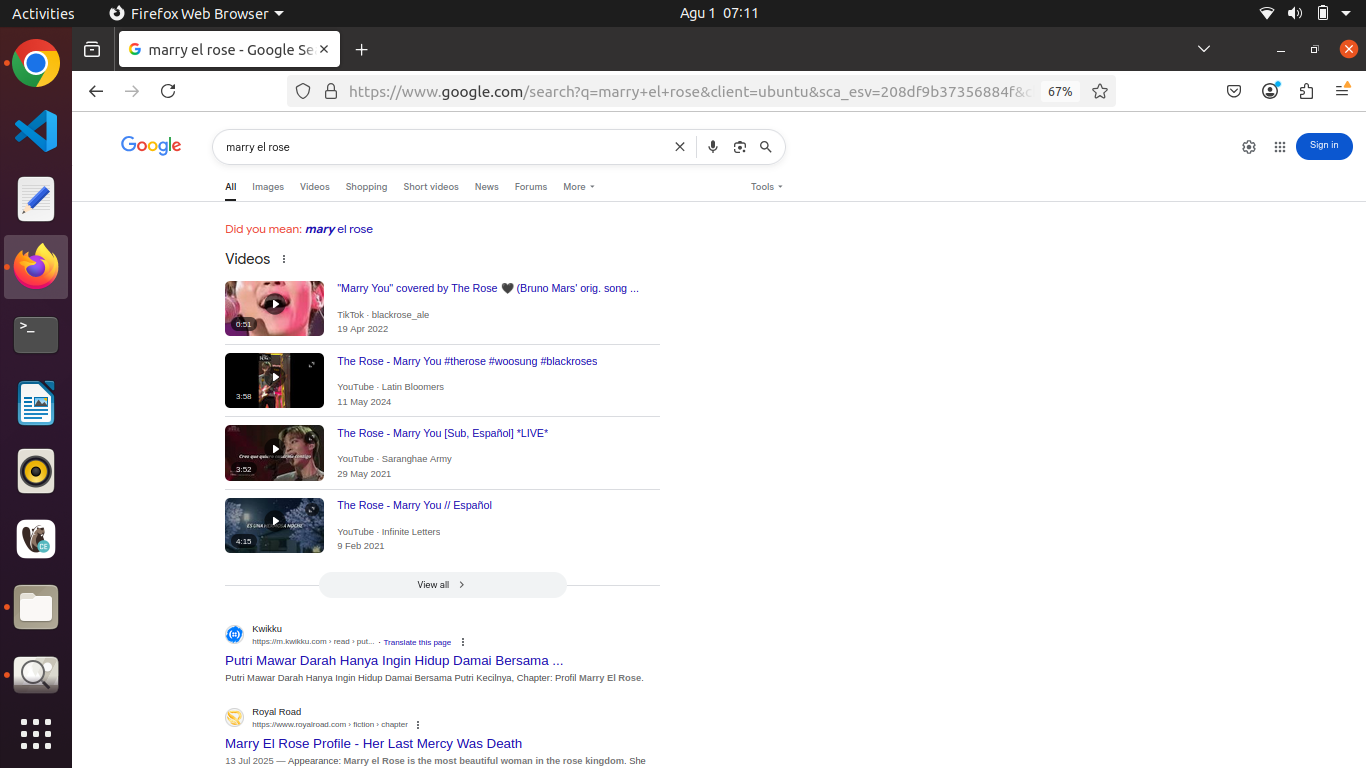Bookmark this page with star icon
This screenshot has height=768, width=1366.
(x=1100, y=92)
